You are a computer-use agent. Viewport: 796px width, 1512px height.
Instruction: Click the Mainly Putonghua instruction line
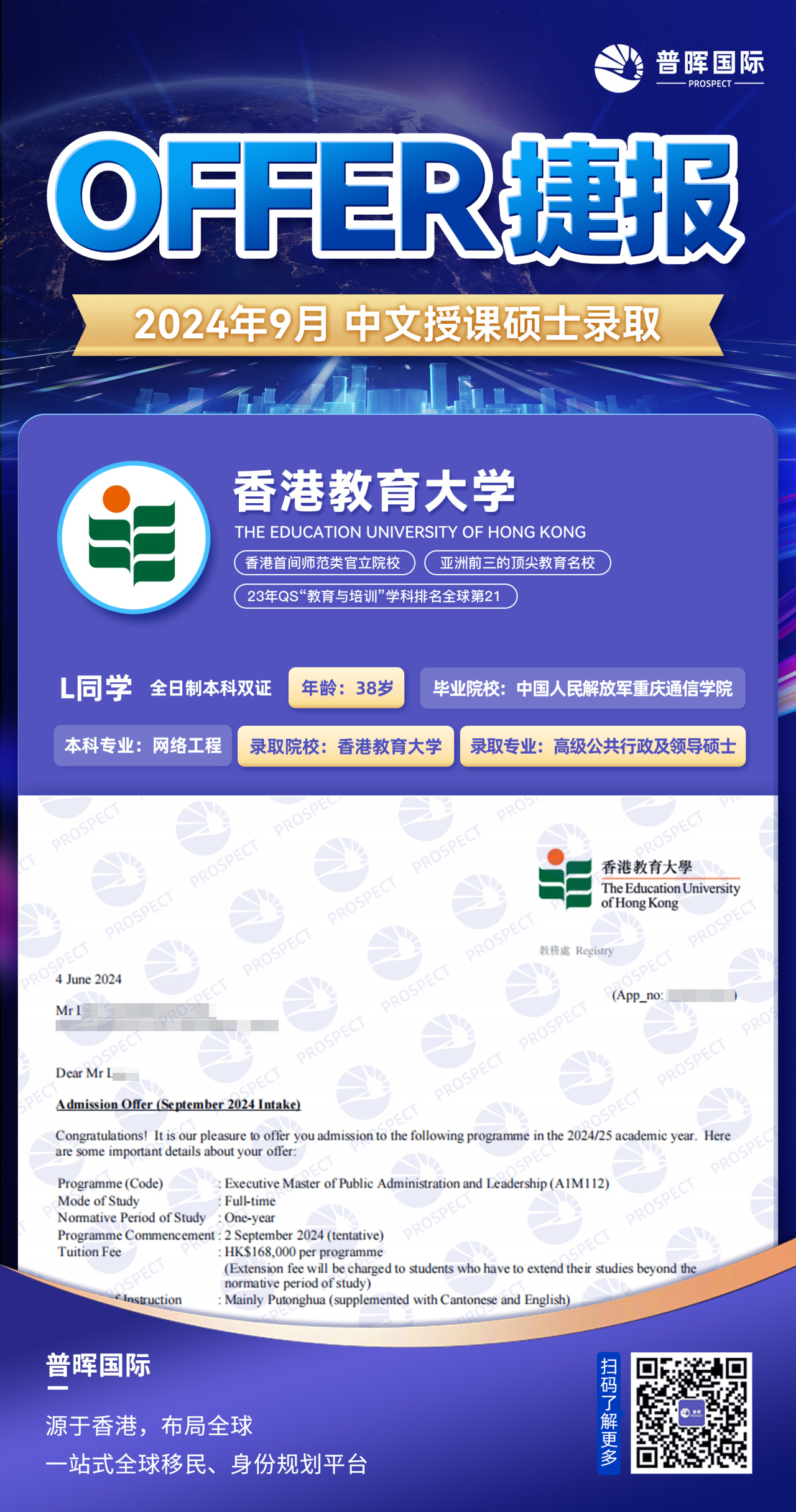397,1299
